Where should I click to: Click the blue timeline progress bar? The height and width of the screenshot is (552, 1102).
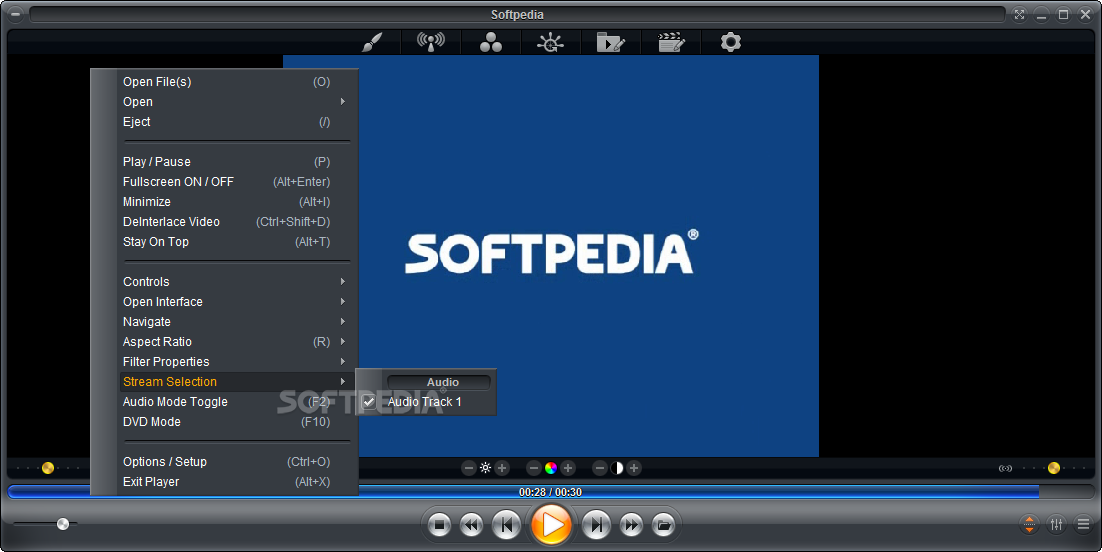550,492
